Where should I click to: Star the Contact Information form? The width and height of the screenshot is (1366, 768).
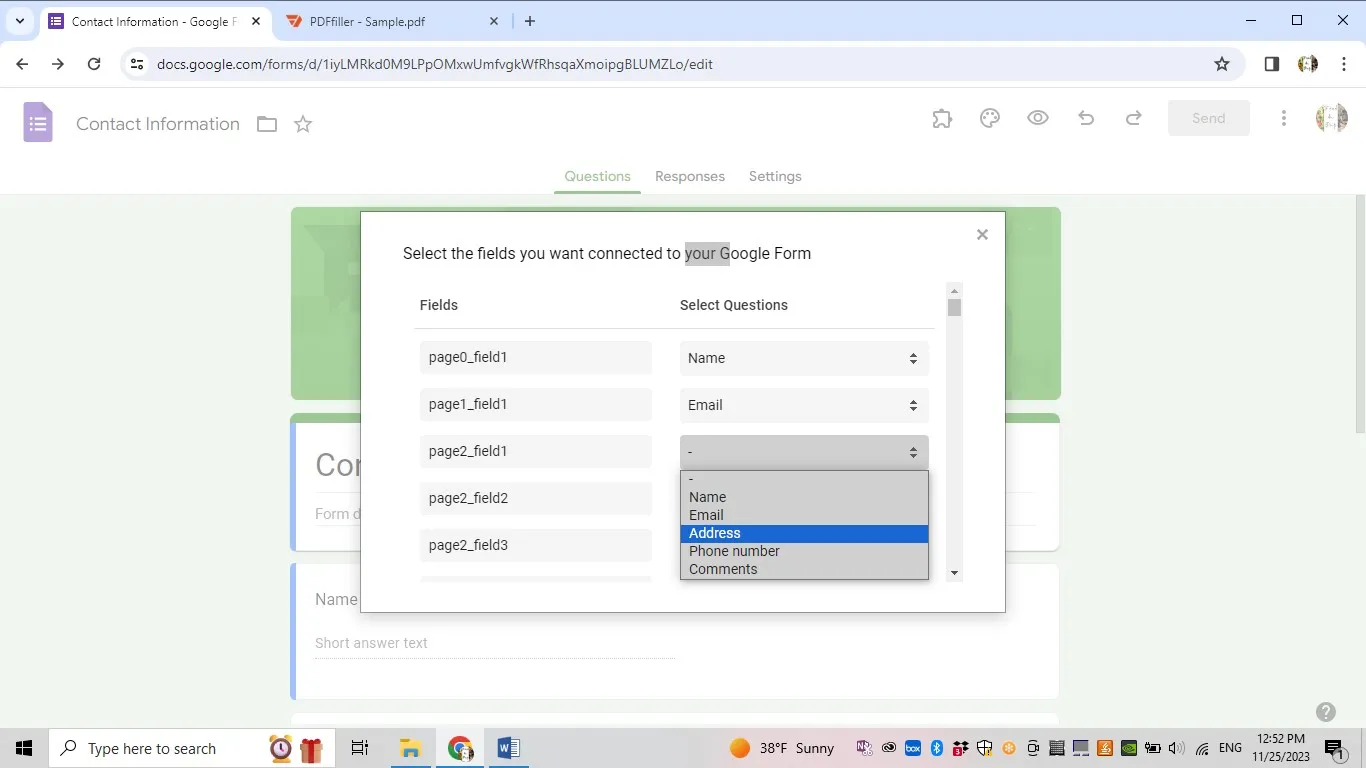tap(302, 124)
